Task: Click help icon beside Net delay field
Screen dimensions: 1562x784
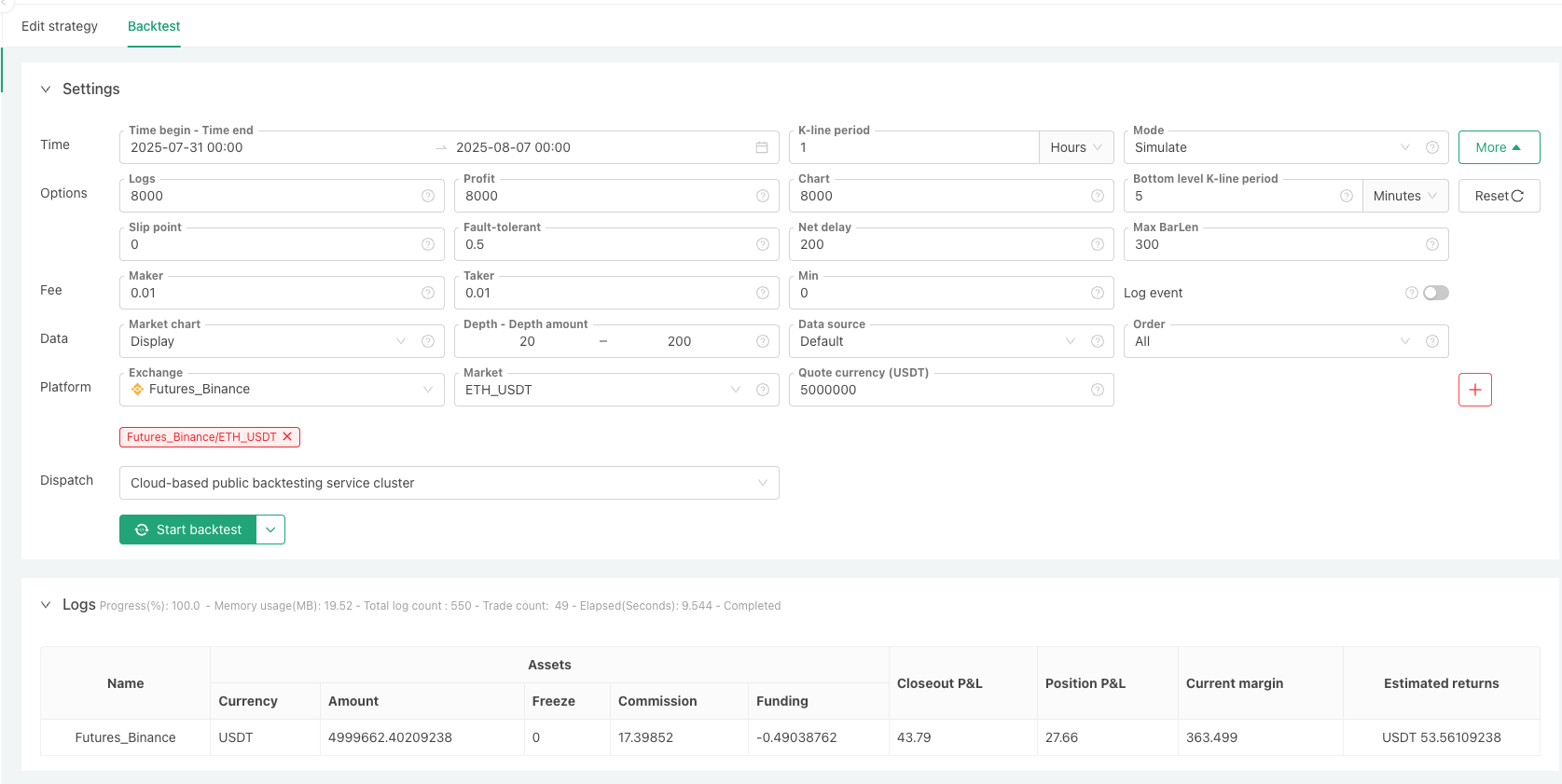Action: [x=1097, y=244]
